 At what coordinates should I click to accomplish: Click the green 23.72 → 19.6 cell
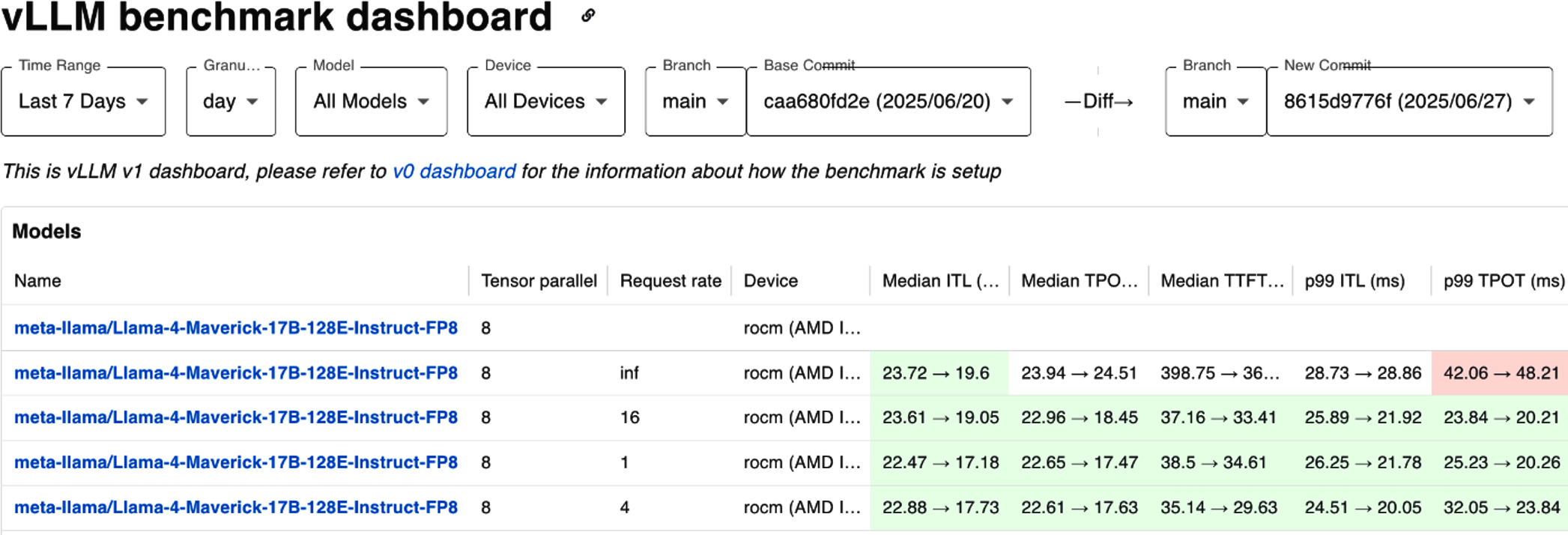tap(939, 372)
